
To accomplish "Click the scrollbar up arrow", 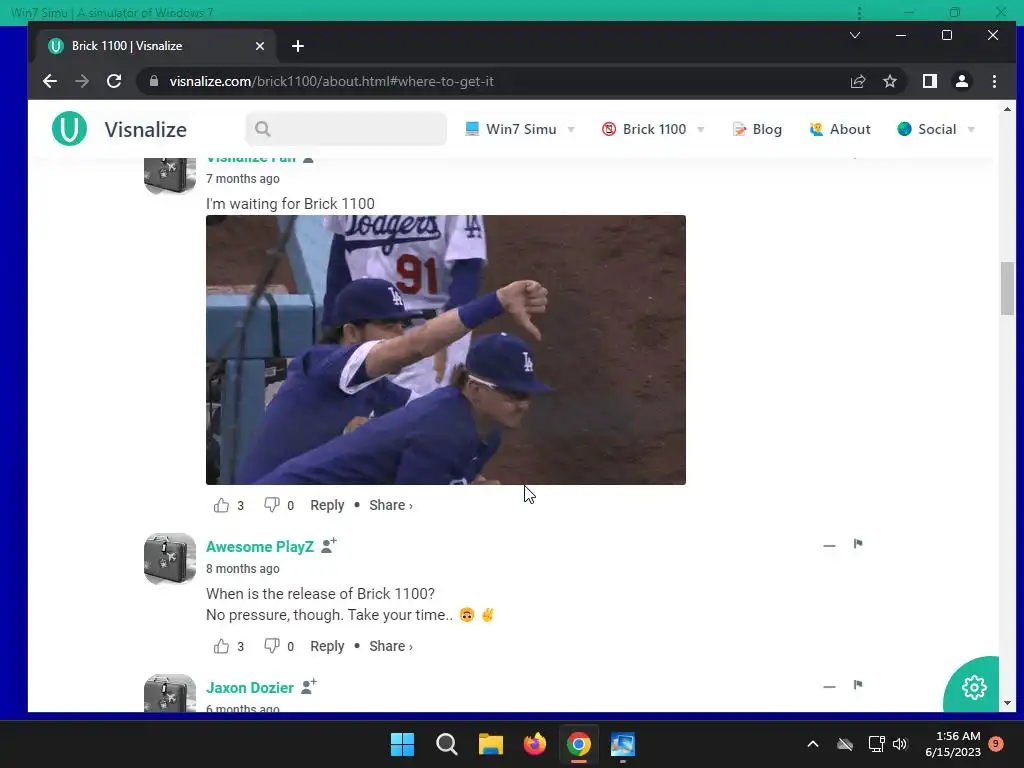I will tap(1008, 109).
